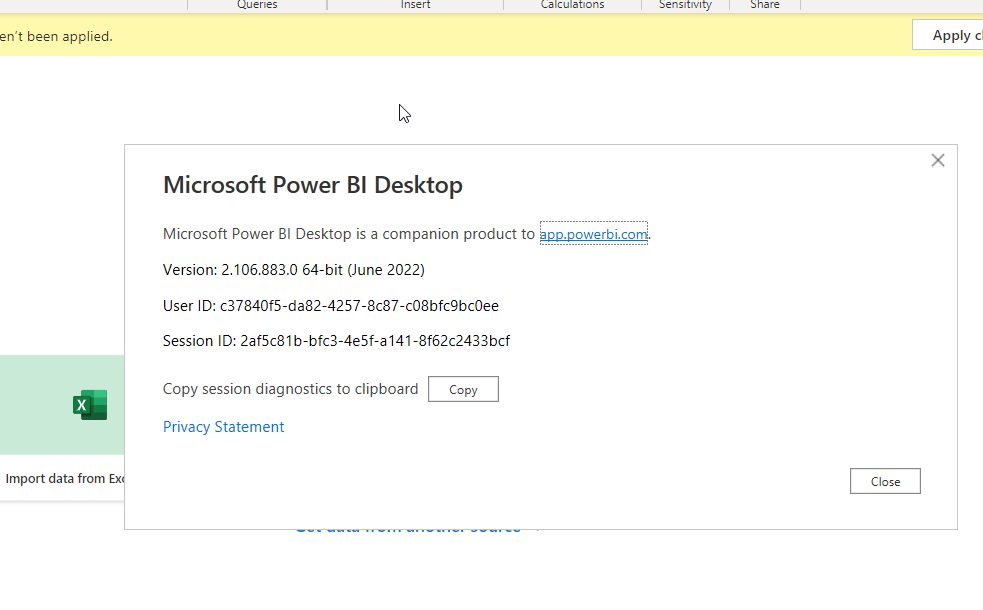Click the Sensitivity ribbon group label
Viewport: 983px width, 610px height.
(685, 4)
